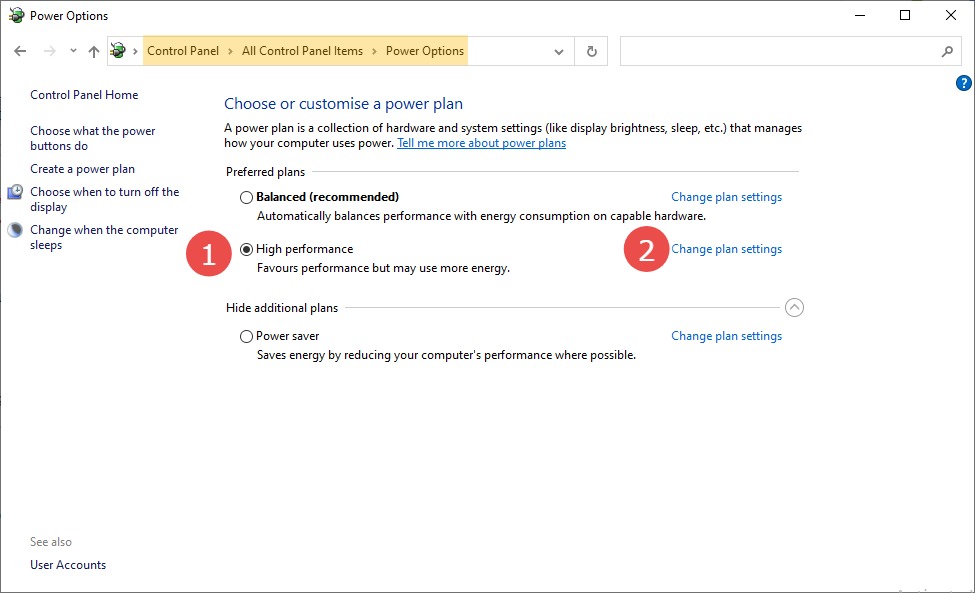Screen dimensions: 975x593
Task: Open the recent locations dropdown arrow
Action: (73, 51)
